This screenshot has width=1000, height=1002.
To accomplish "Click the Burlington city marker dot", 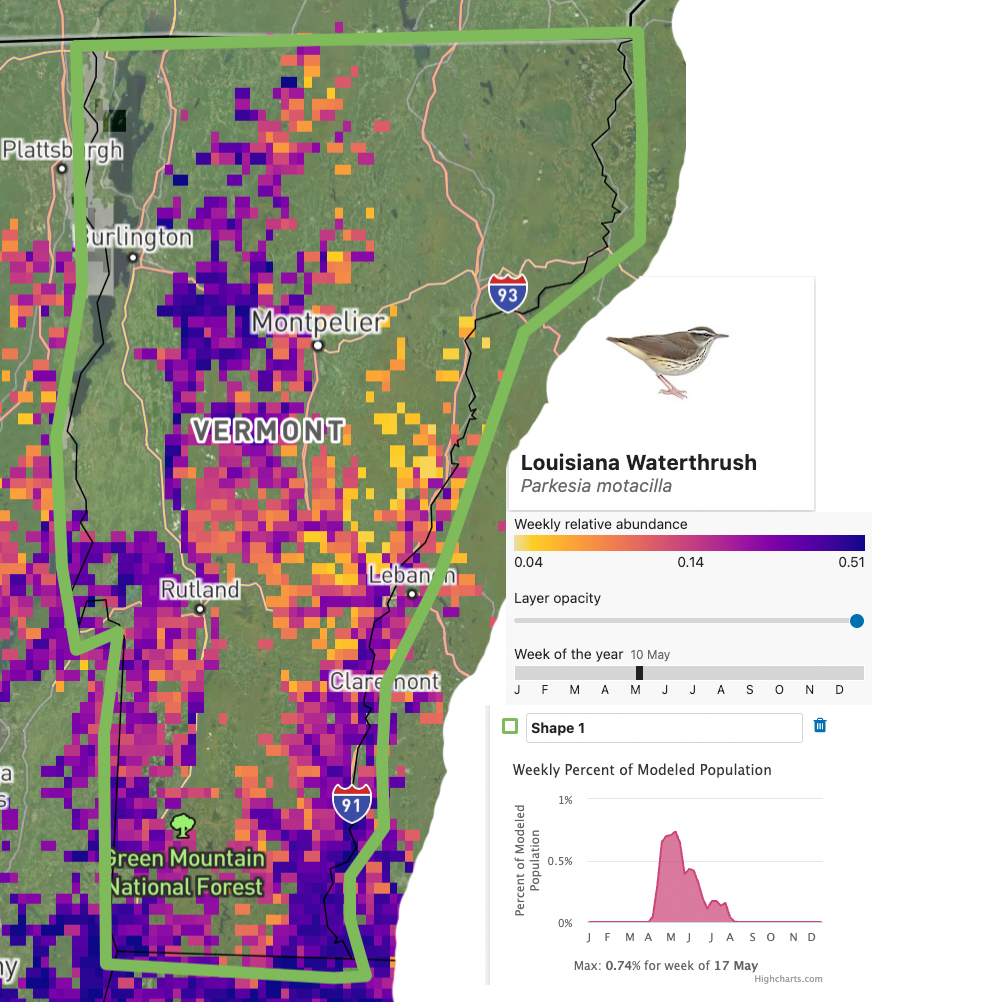I will [133, 257].
